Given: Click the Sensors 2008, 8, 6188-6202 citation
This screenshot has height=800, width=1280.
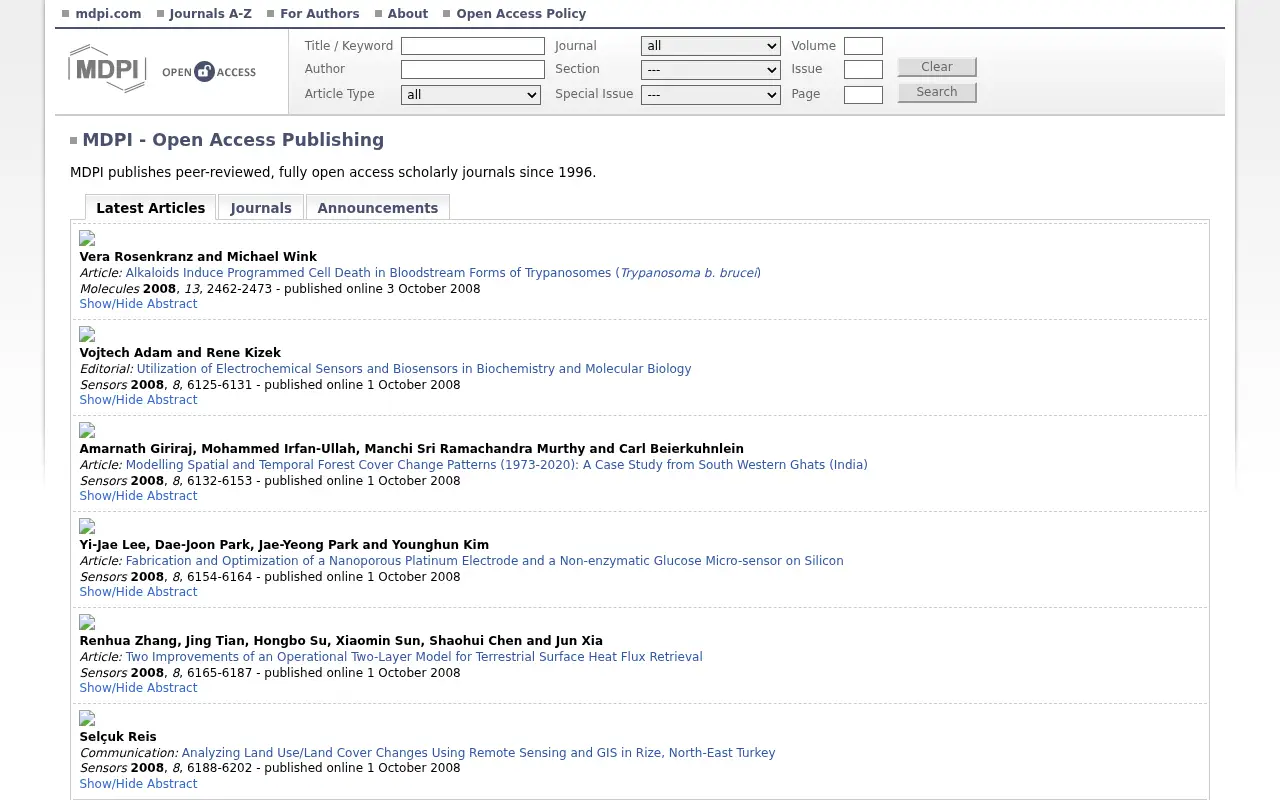Looking at the screenshot, I should [166, 768].
